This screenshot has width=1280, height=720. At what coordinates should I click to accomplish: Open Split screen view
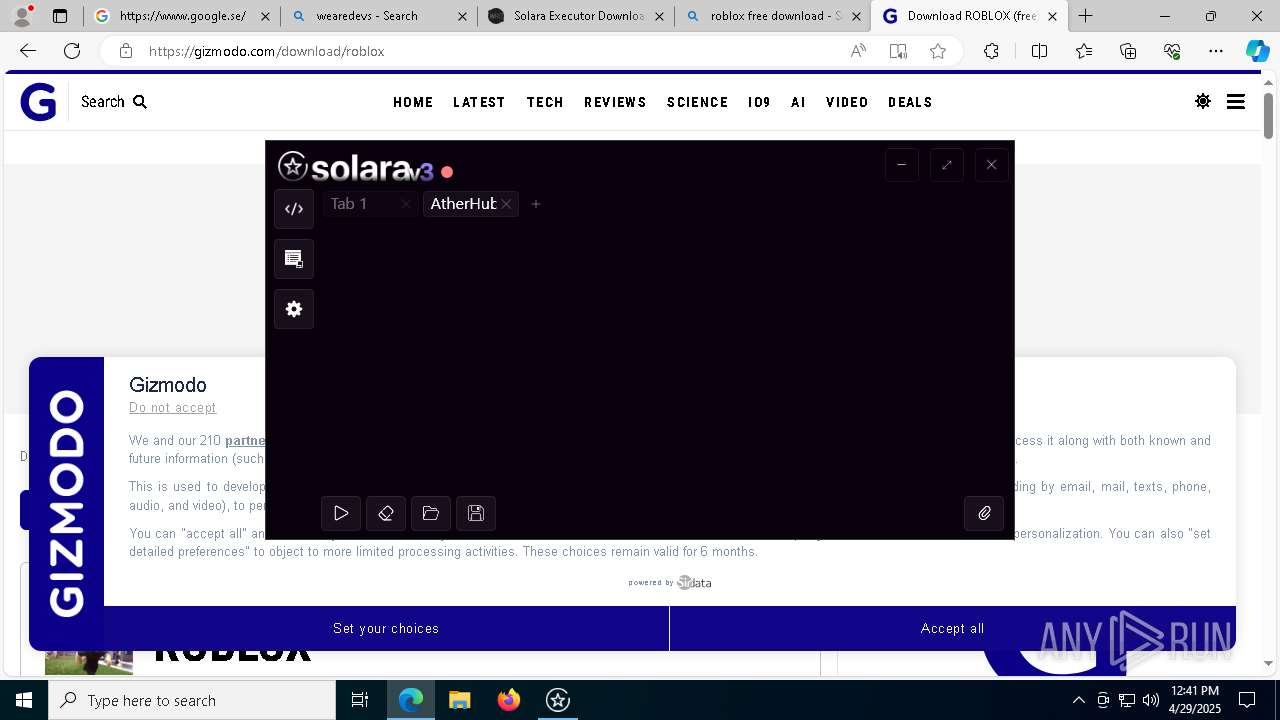[1039, 51]
